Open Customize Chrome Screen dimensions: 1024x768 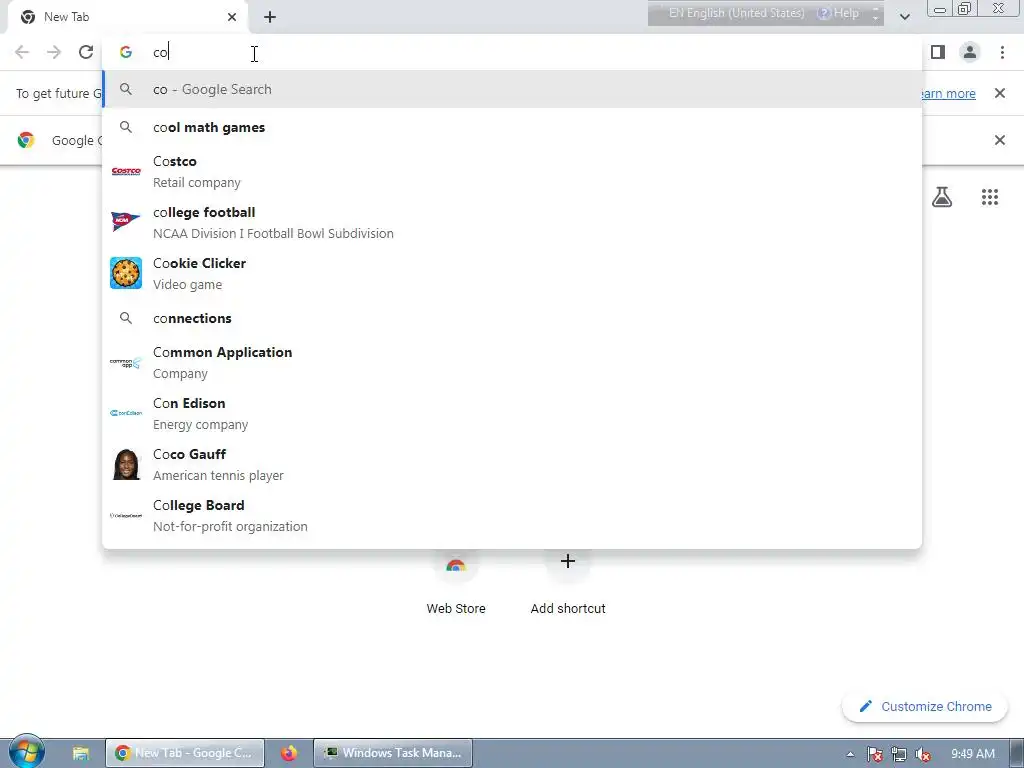pos(925,707)
